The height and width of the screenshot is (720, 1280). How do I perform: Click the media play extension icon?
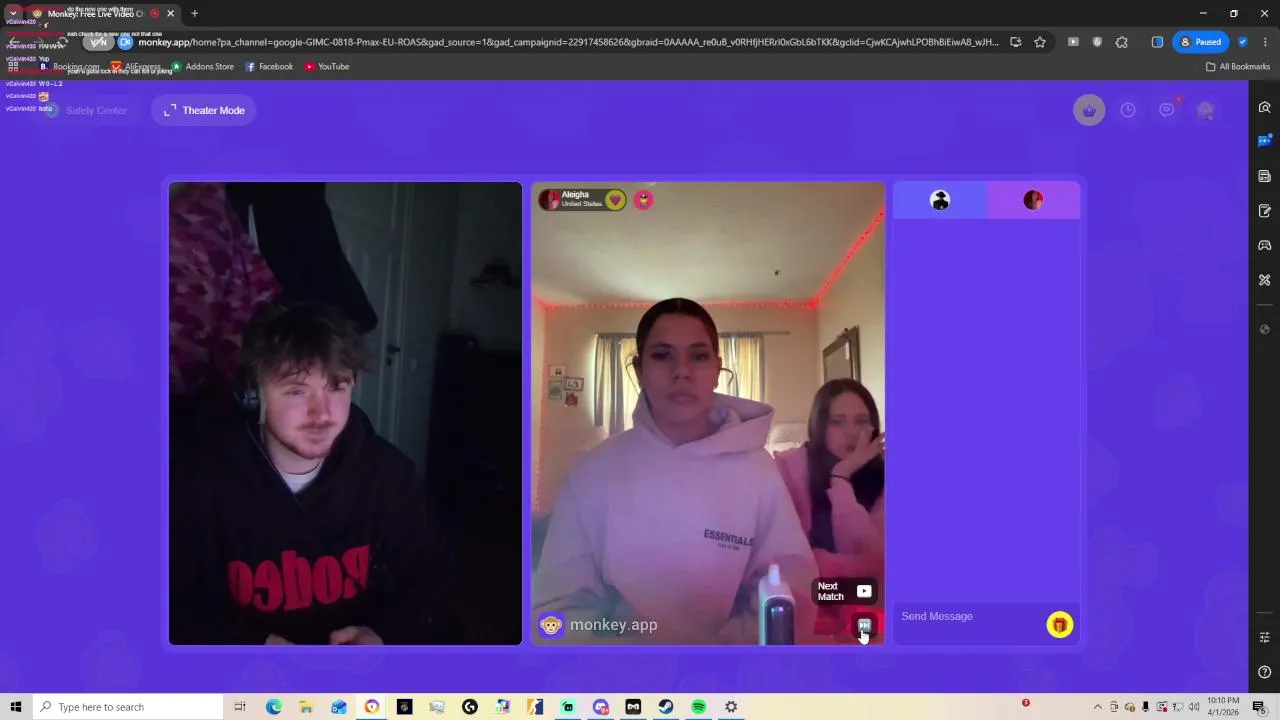click(x=1073, y=42)
